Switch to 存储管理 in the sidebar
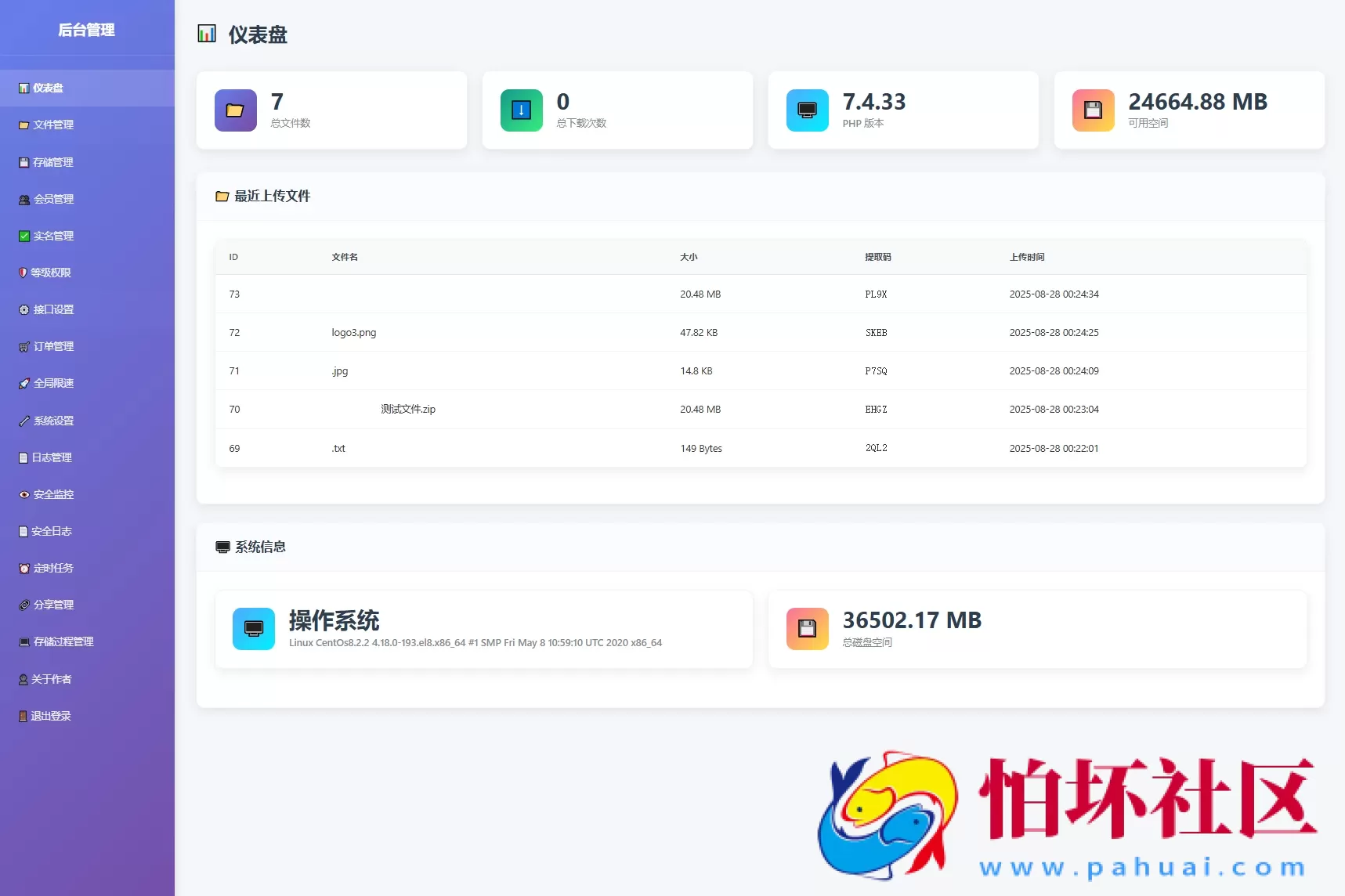The width and height of the screenshot is (1345, 896). tap(53, 161)
